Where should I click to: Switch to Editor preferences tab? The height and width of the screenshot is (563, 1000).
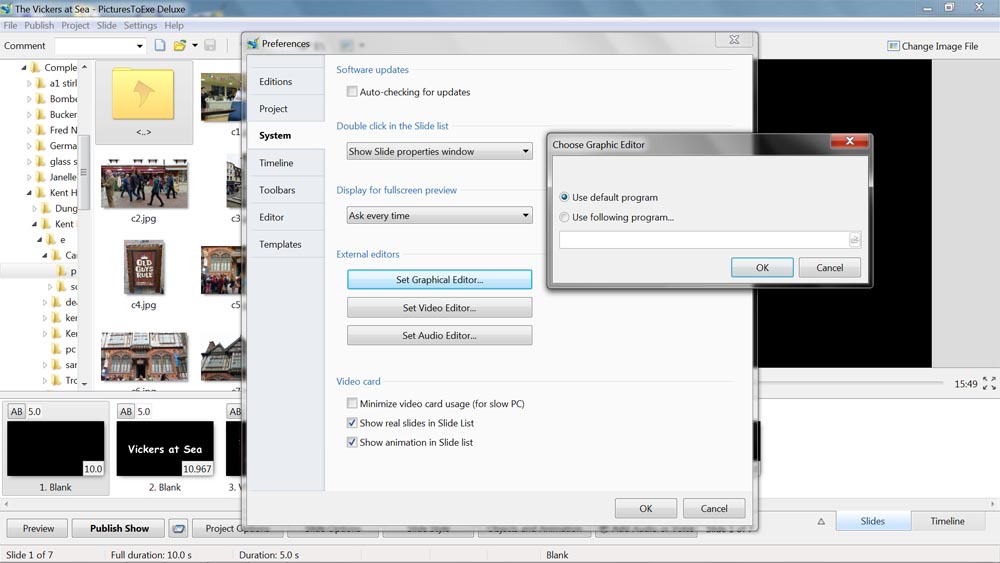[286, 217]
